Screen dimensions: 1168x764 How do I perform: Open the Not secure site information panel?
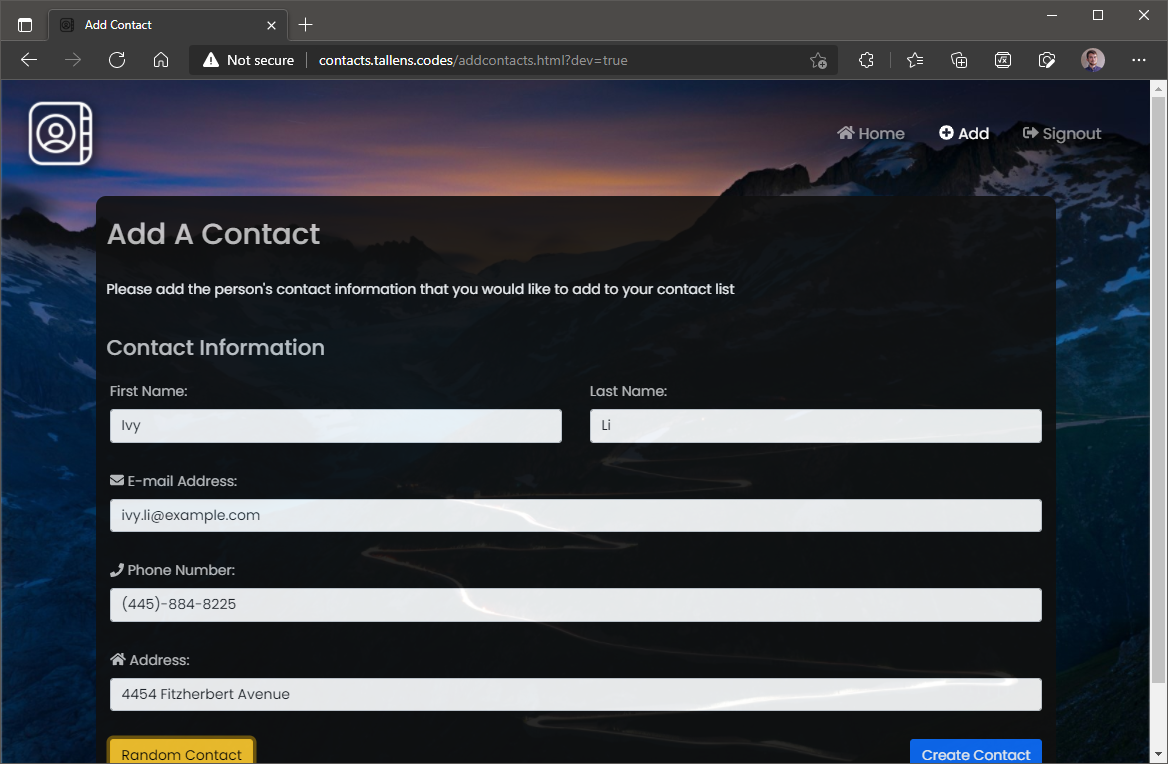[x=247, y=60]
